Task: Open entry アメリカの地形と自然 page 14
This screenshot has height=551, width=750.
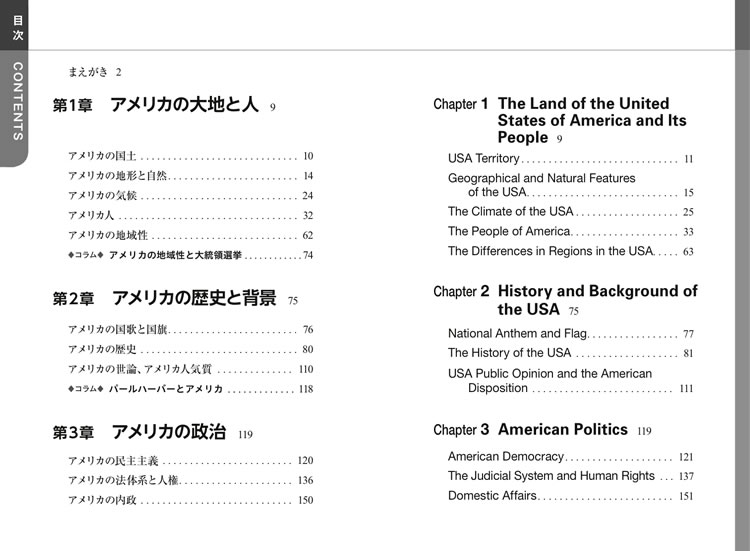Action: (x=190, y=176)
